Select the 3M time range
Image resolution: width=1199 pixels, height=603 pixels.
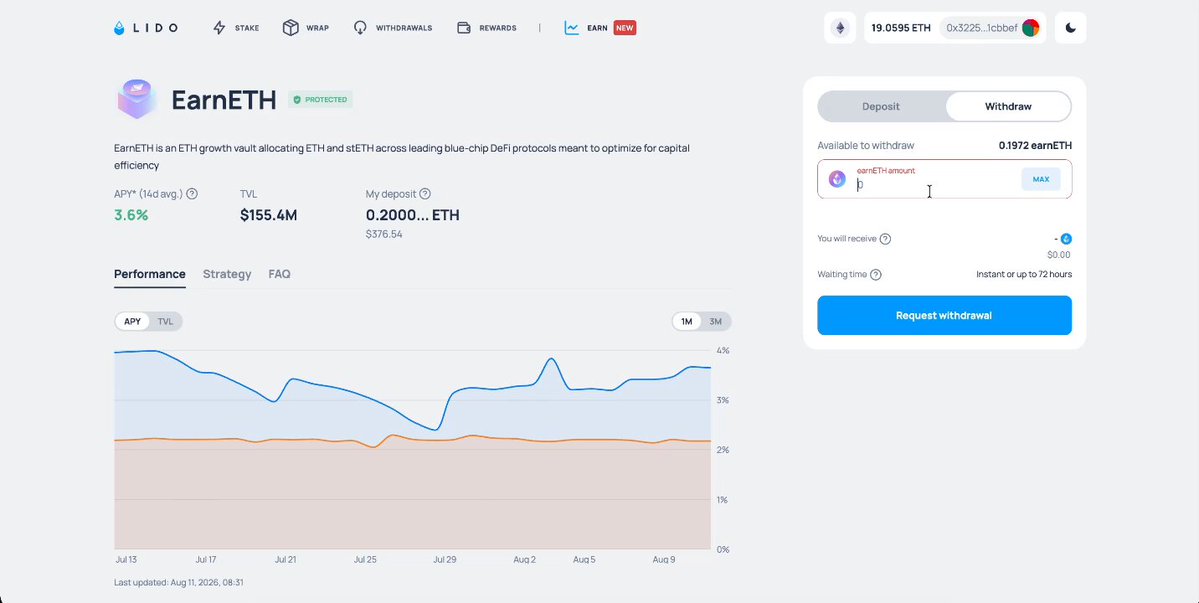tap(716, 321)
